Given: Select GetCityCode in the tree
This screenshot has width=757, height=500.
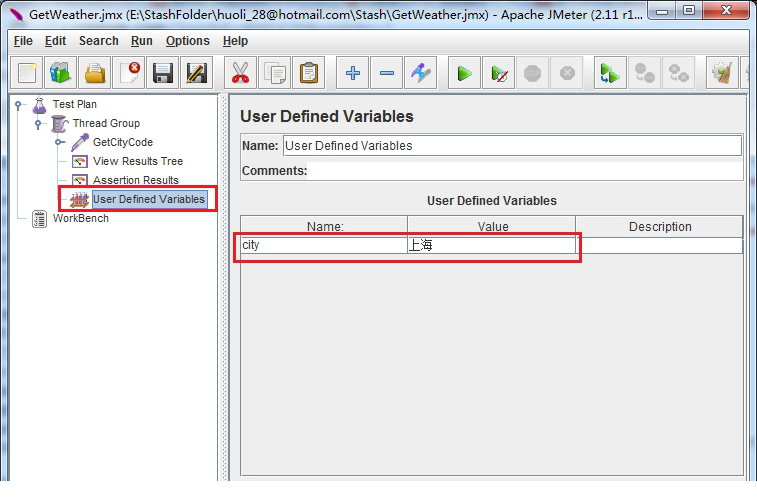Looking at the screenshot, I should [123, 142].
